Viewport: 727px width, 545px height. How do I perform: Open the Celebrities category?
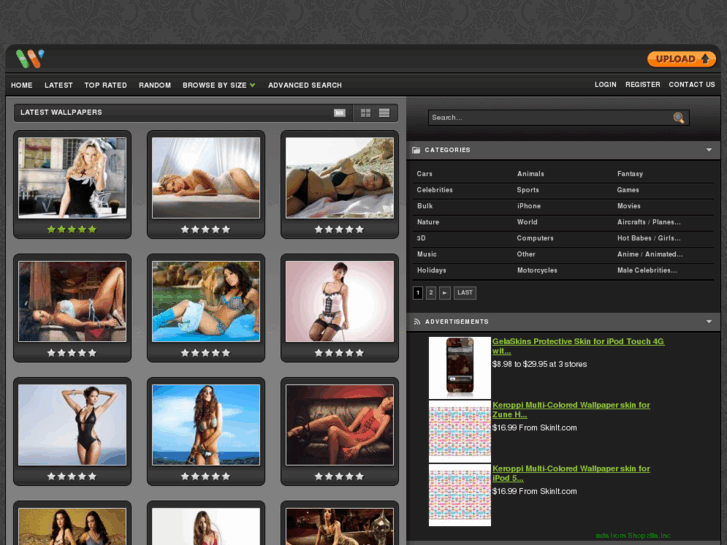click(x=434, y=190)
